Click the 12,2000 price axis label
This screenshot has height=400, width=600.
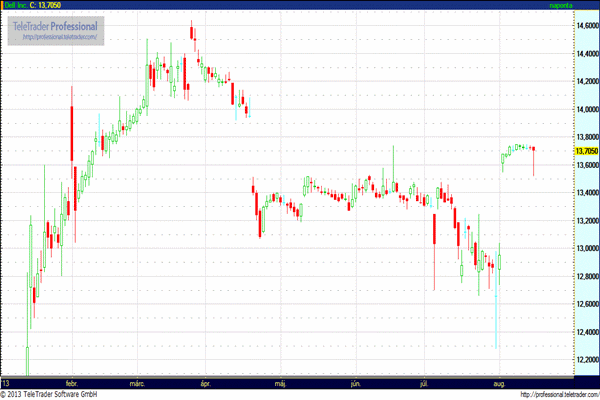click(586, 359)
